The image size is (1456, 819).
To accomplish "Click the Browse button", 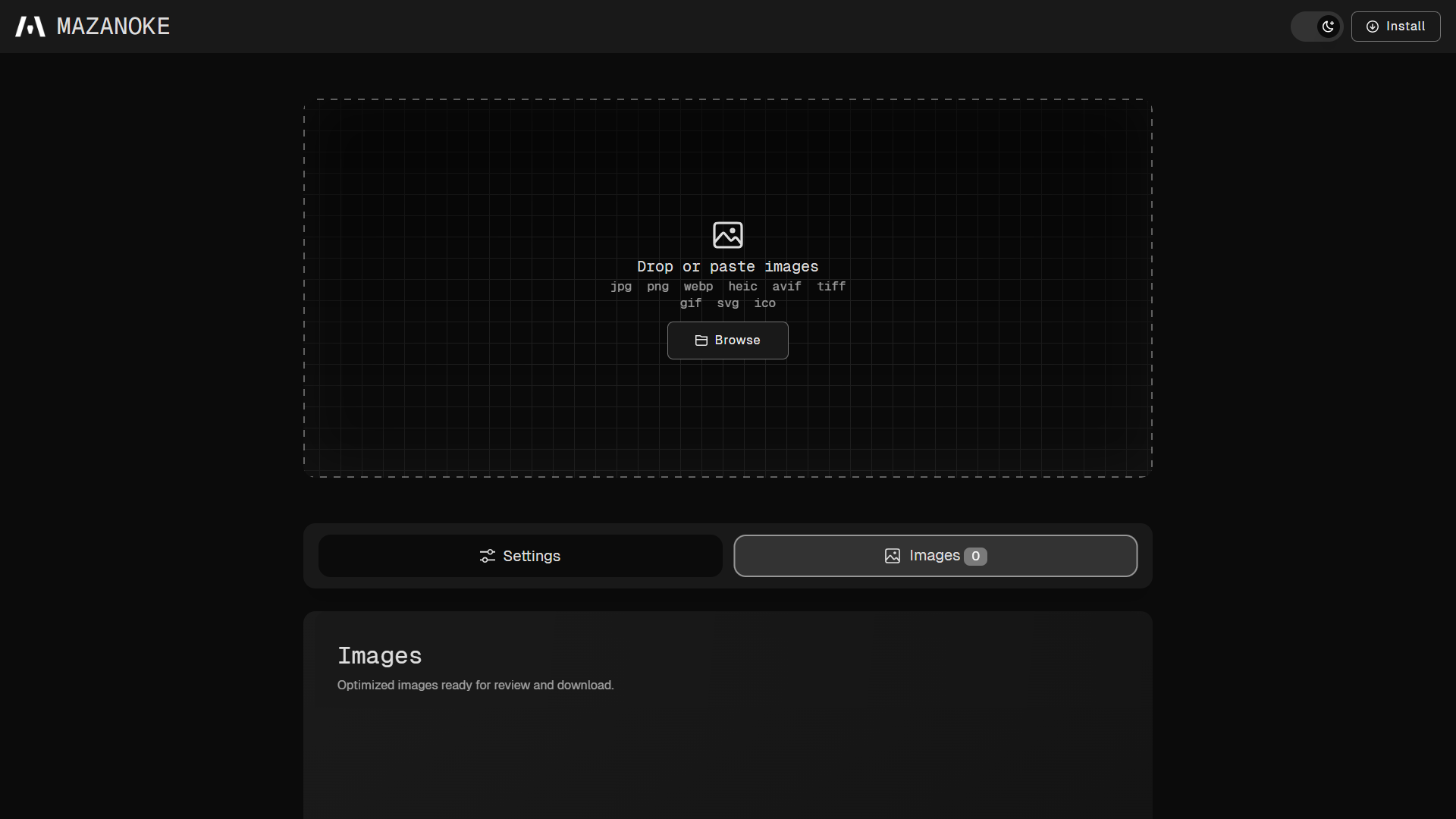I will click(727, 340).
